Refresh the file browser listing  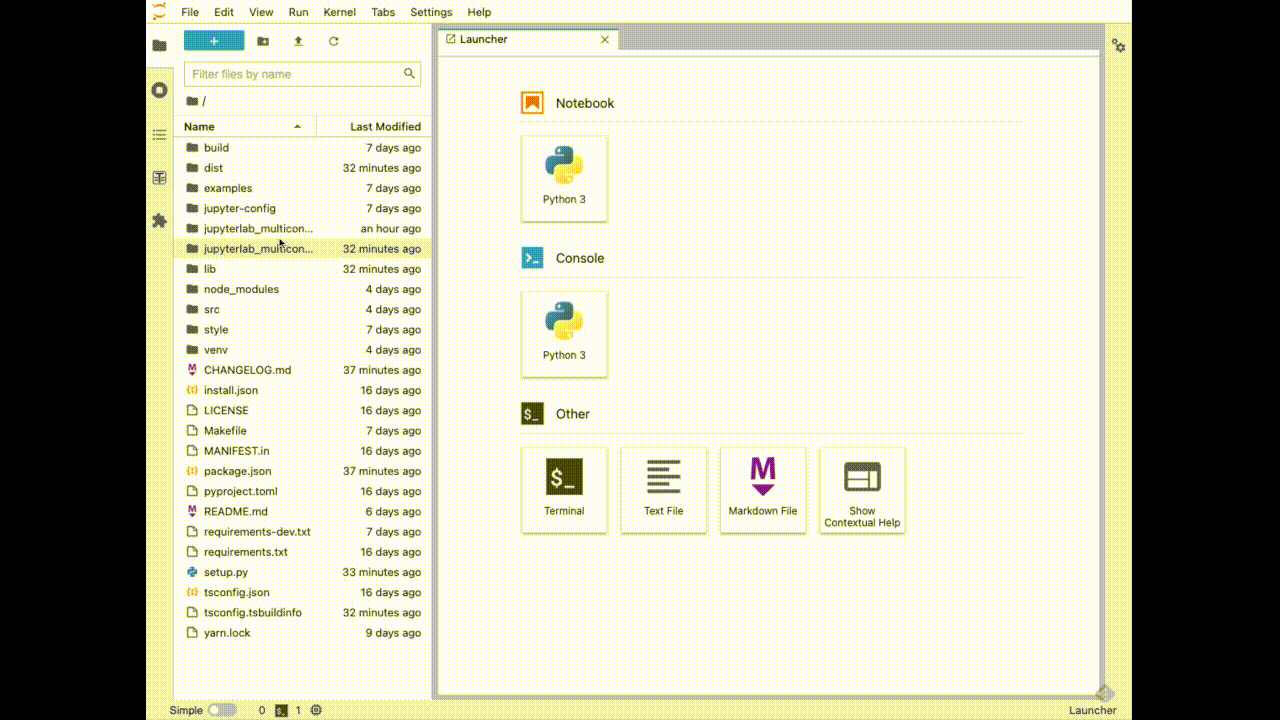(333, 41)
